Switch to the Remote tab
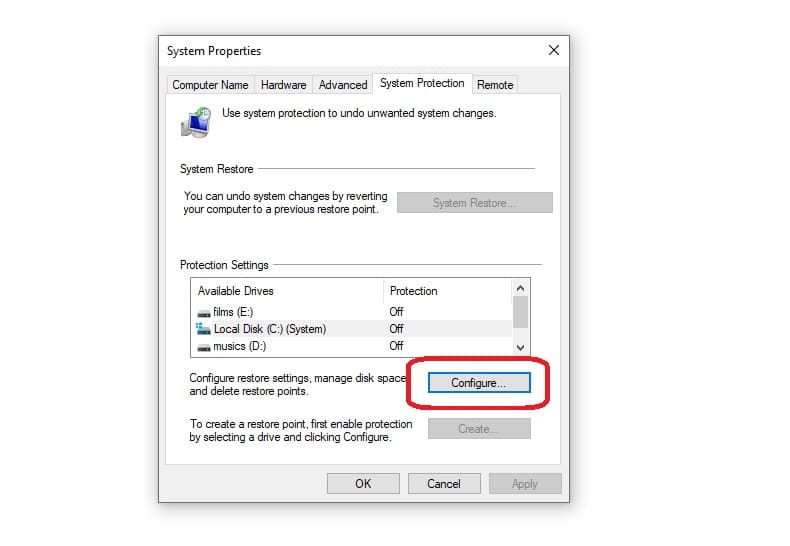Image resolution: width=790 pixels, height=546 pixels. tap(495, 85)
